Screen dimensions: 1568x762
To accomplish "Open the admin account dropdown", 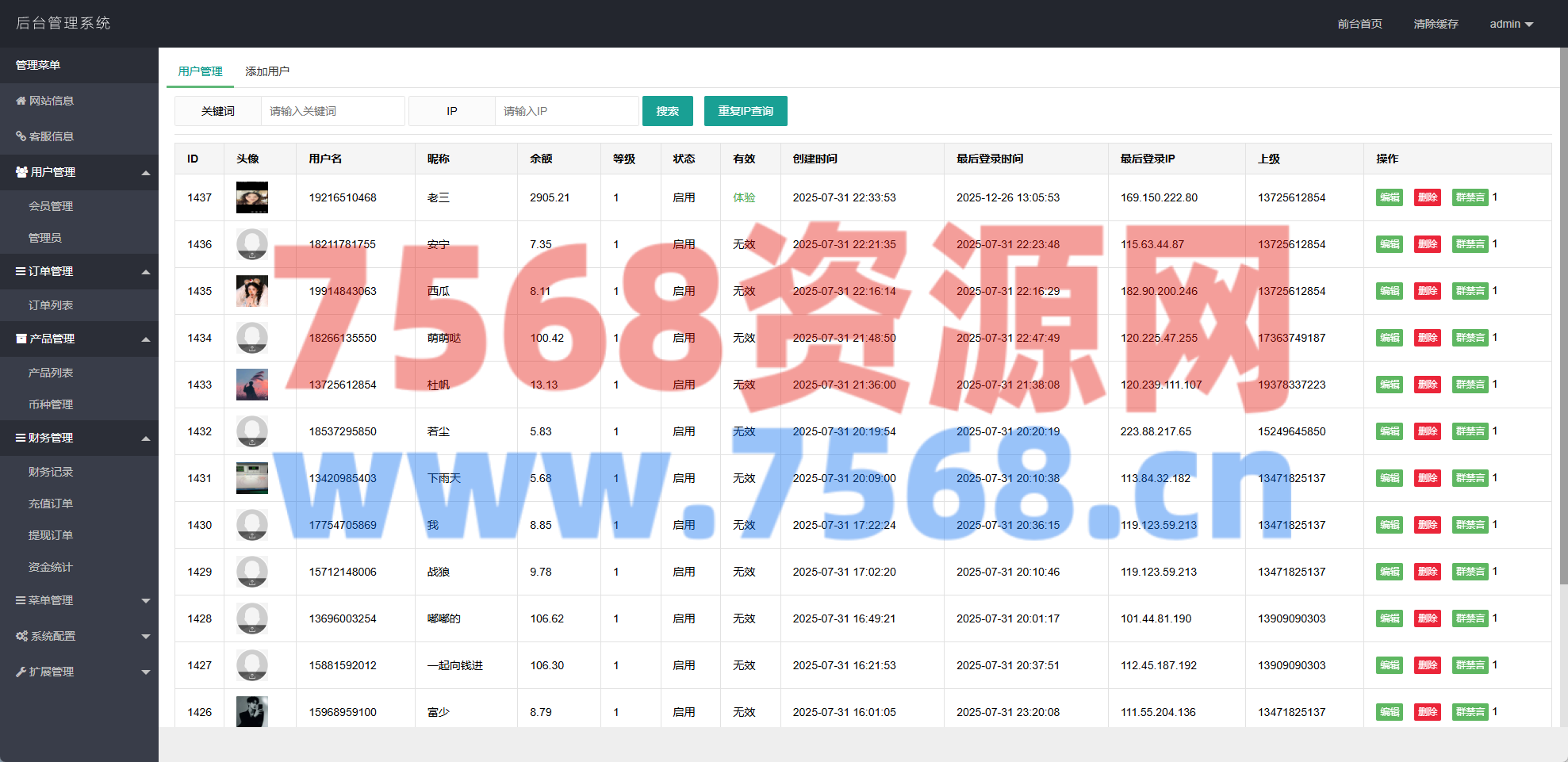I will (1510, 24).
